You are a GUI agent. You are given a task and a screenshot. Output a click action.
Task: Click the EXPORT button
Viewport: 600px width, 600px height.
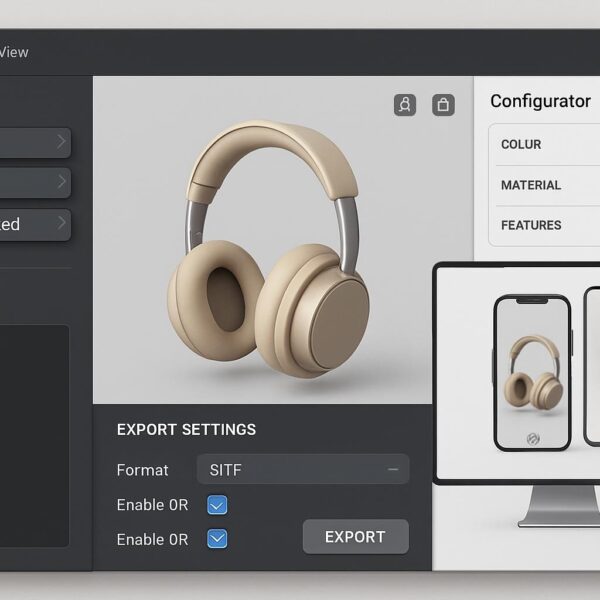(x=355, y=536)
